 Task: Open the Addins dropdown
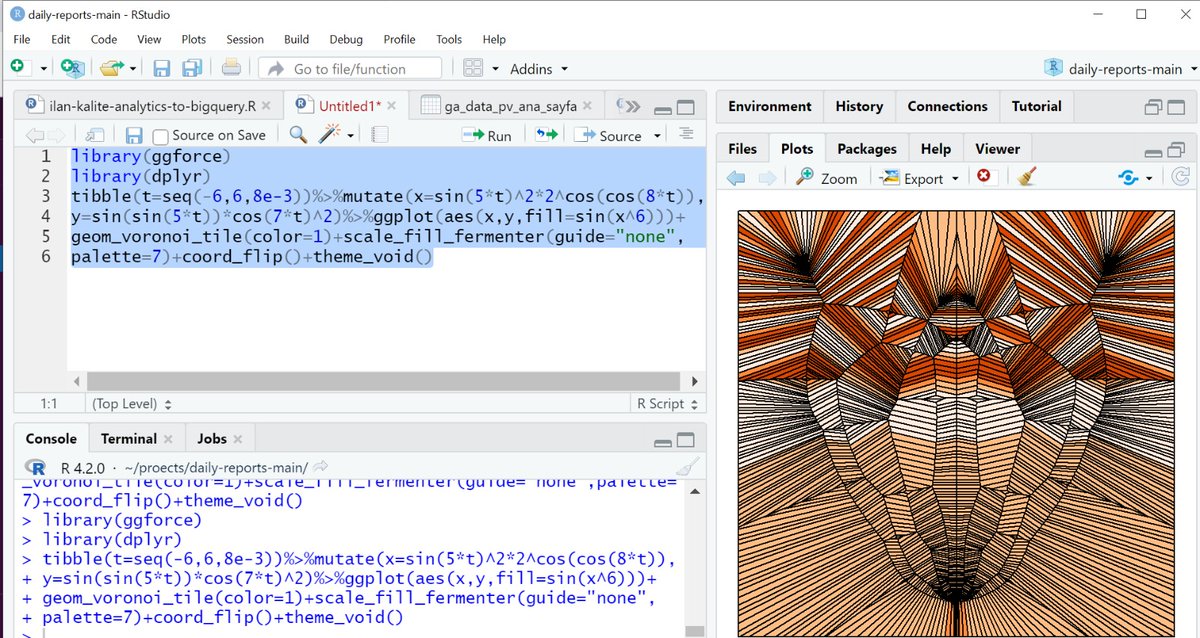[x=539, y=68]
